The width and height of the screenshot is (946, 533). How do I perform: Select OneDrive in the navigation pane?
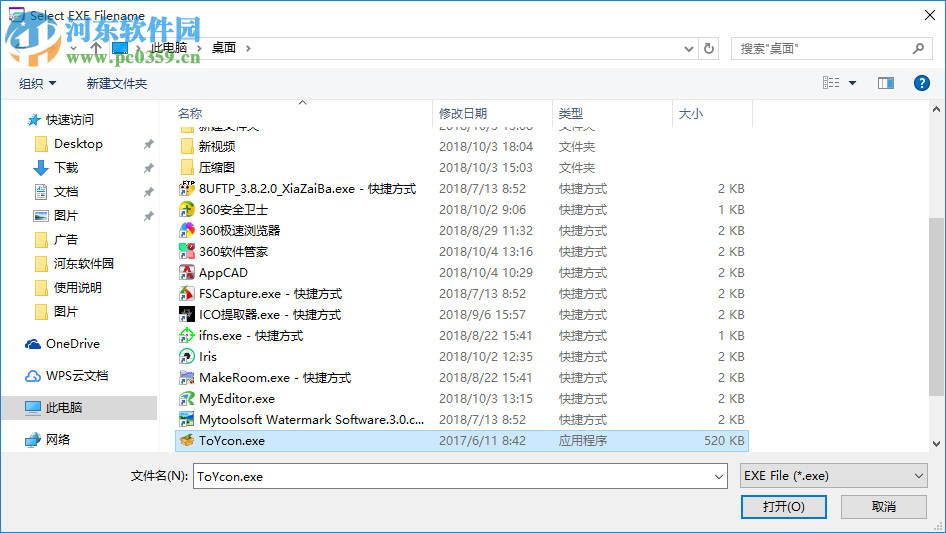point(72,343)
